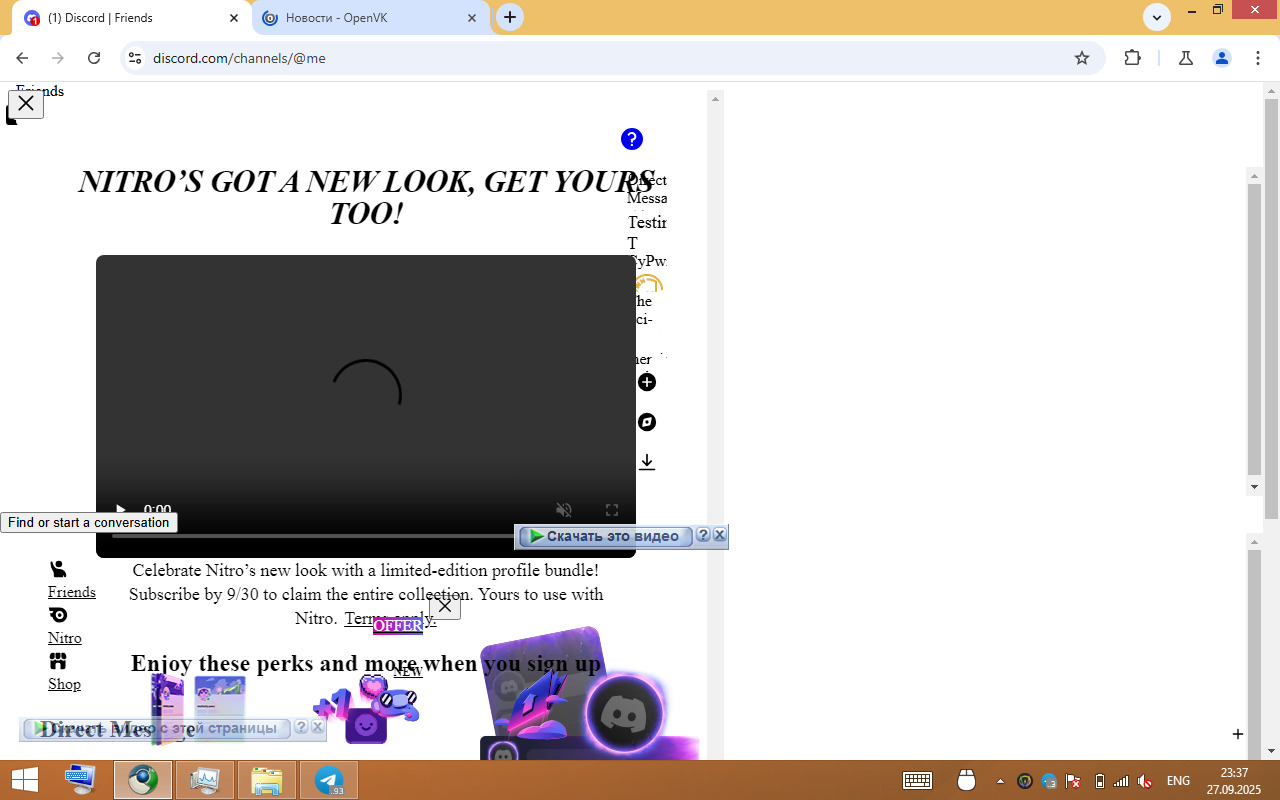Click the Download Apps arrow icon
Image resolution: width=1280 pixels, height=800 pixels.
(647, 461)
